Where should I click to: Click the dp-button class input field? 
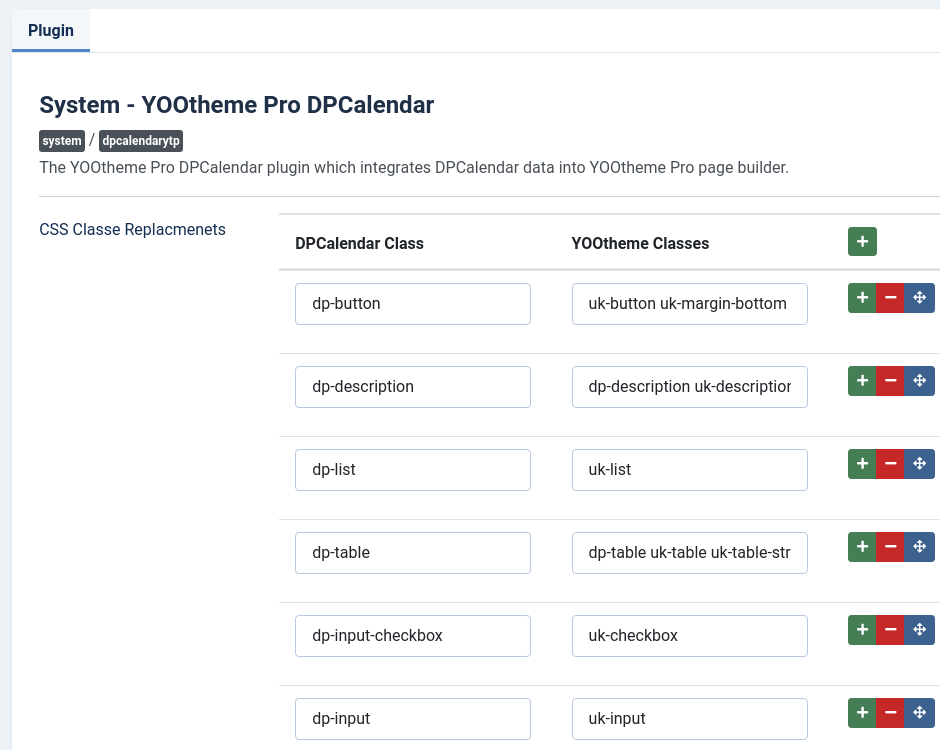click(x=412, y=303)
